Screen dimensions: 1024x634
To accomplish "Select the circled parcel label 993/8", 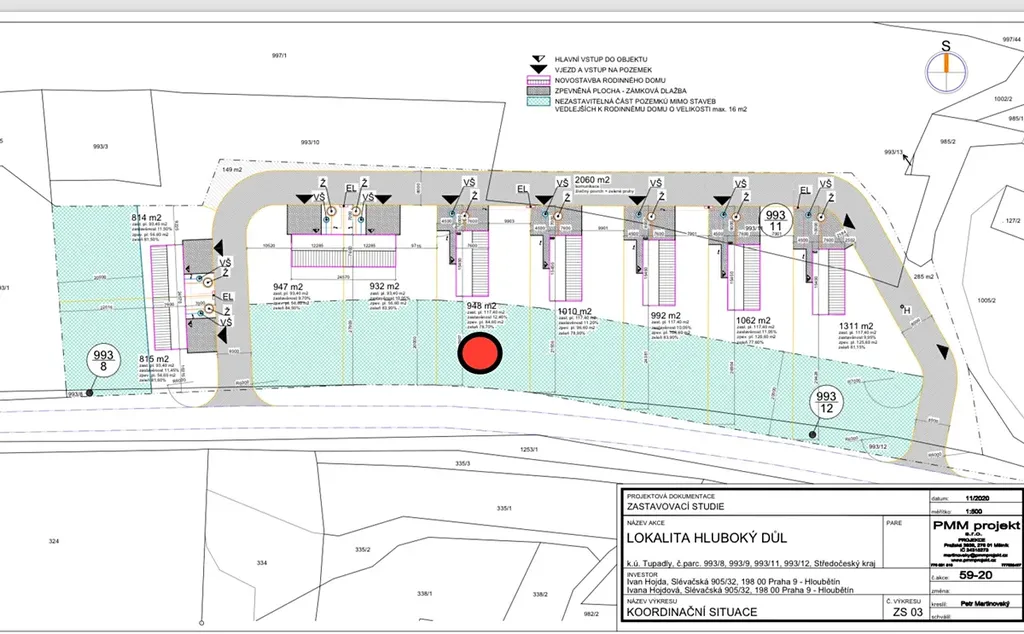I will click(105, 359).
